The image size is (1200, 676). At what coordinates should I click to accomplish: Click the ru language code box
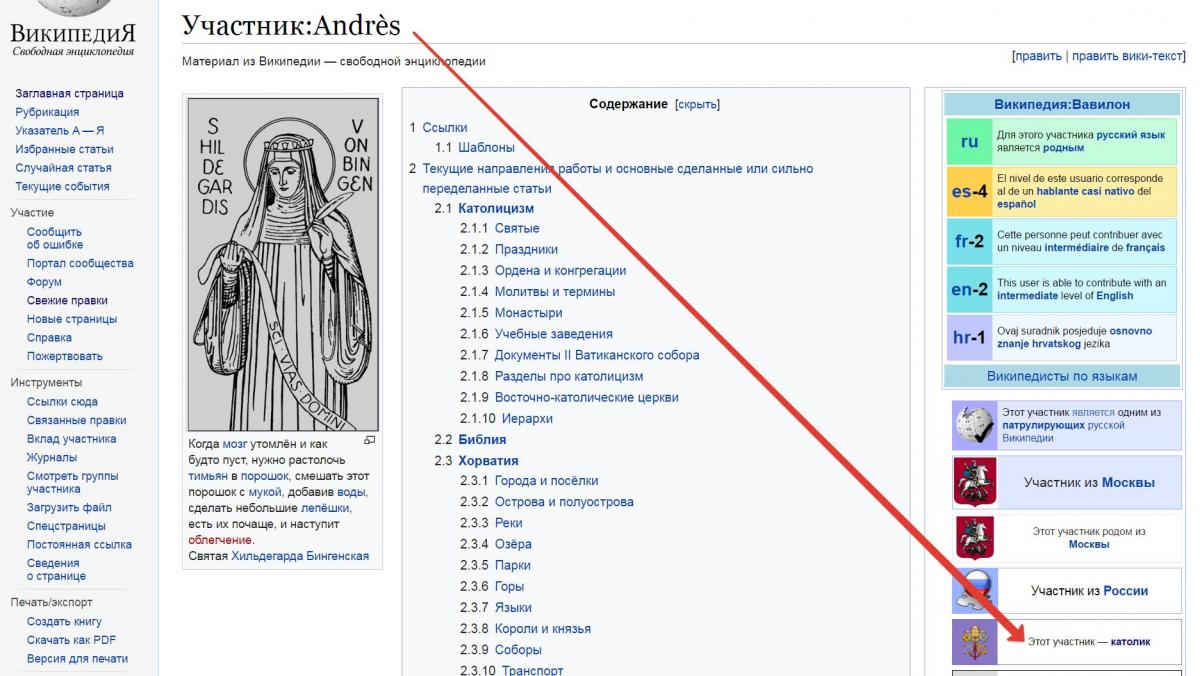pyautogui.click(x=970, y=141)
